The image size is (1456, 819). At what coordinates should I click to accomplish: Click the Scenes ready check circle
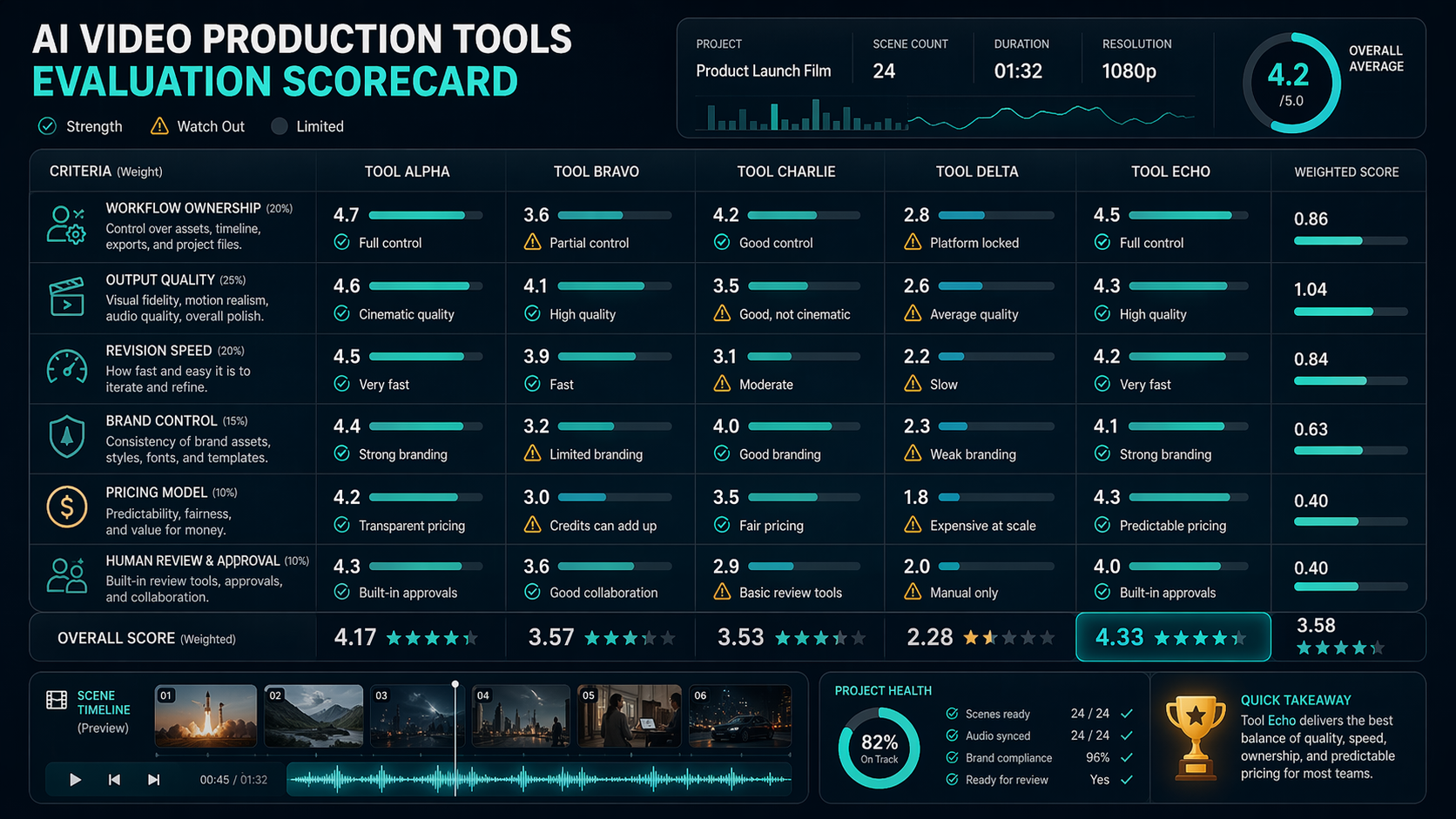coord(952,714)
